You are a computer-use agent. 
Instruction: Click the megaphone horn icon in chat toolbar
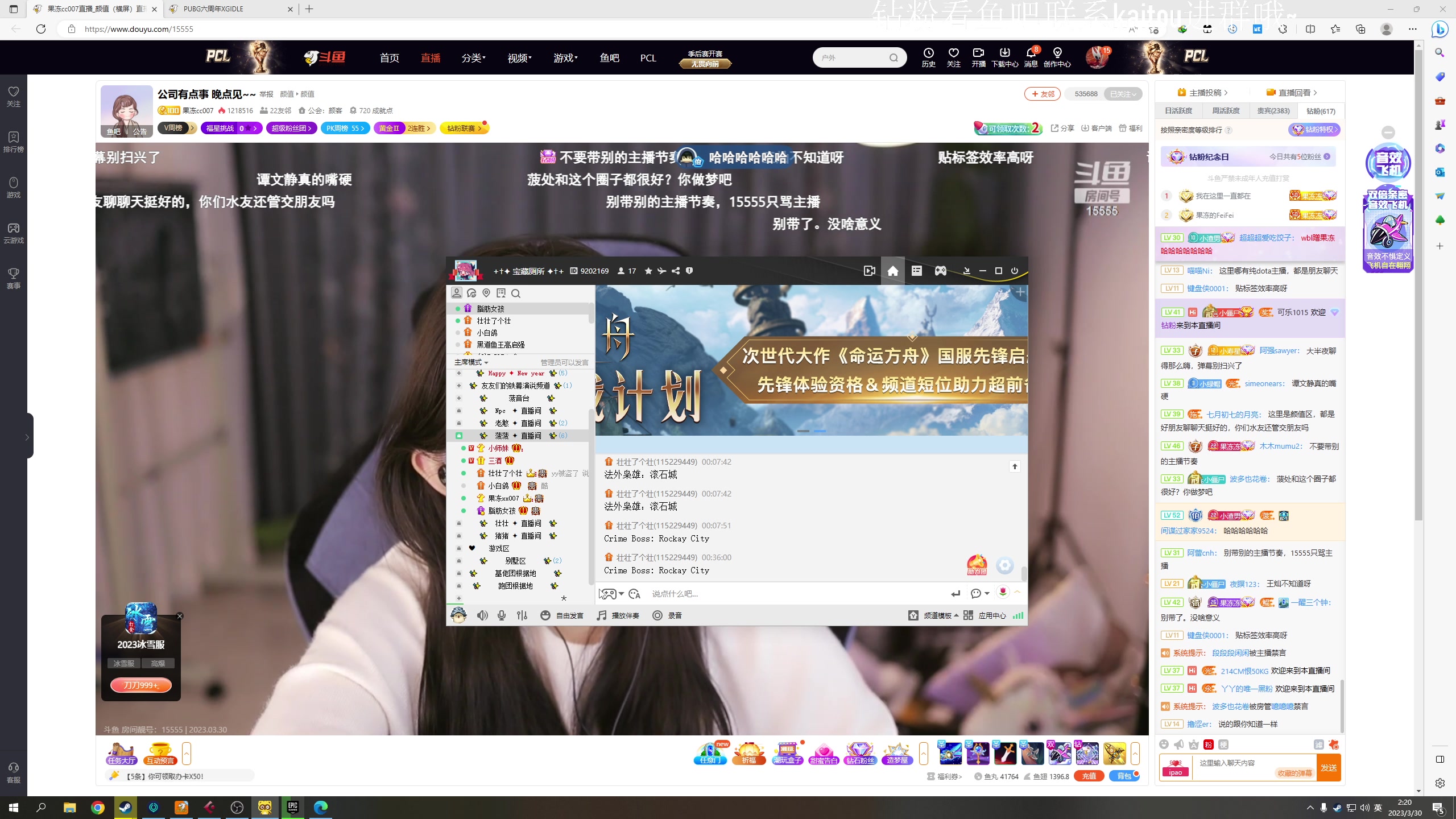pyautogui.click(x=1178, y=744)
